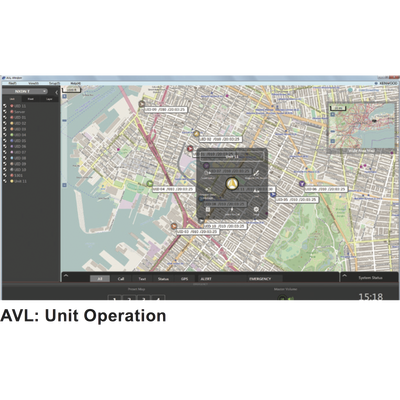
Task: Filter log by Status tab
Action: coord(163,279)
